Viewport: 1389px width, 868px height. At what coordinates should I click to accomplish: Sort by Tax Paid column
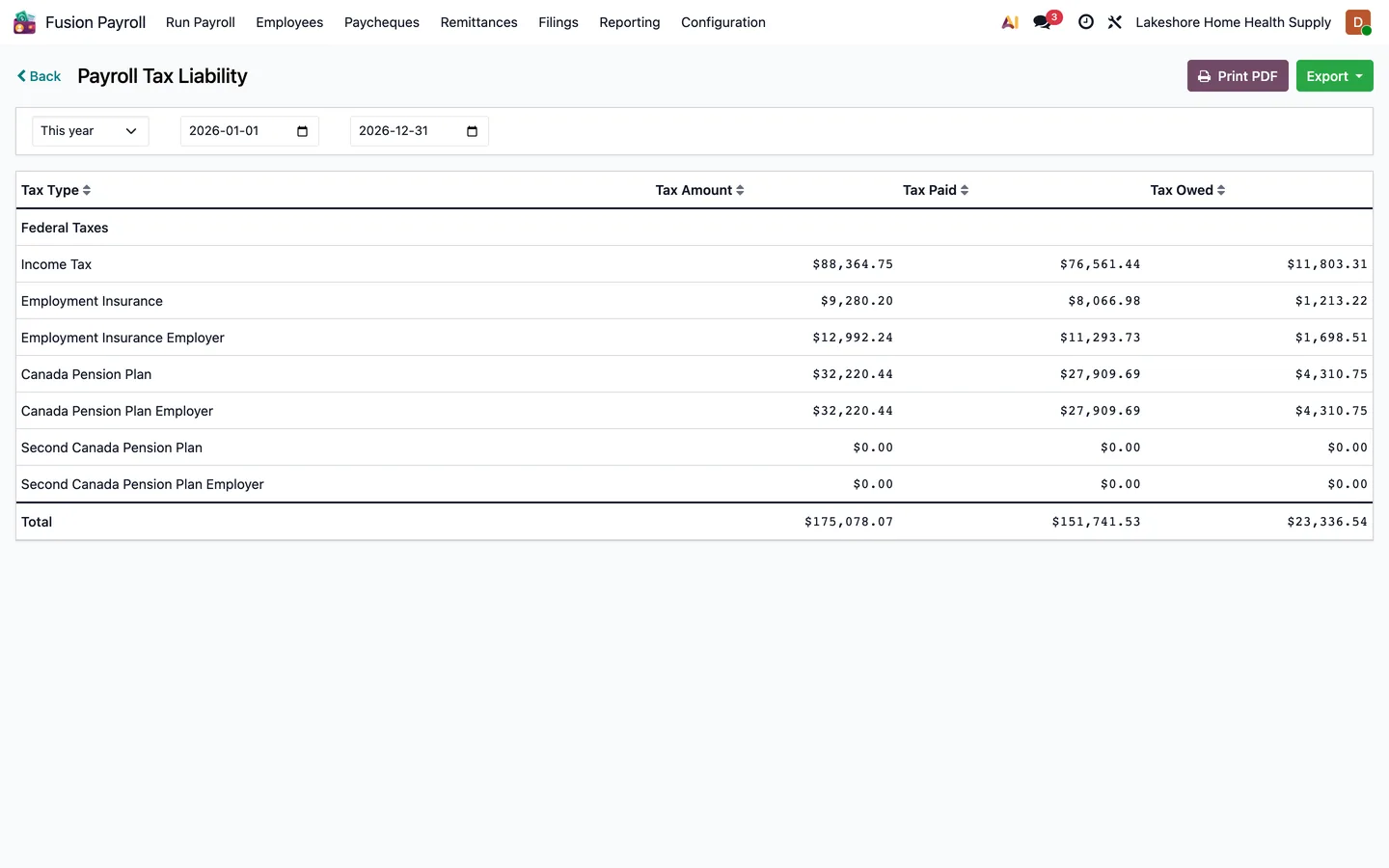[x=936, y=190]
